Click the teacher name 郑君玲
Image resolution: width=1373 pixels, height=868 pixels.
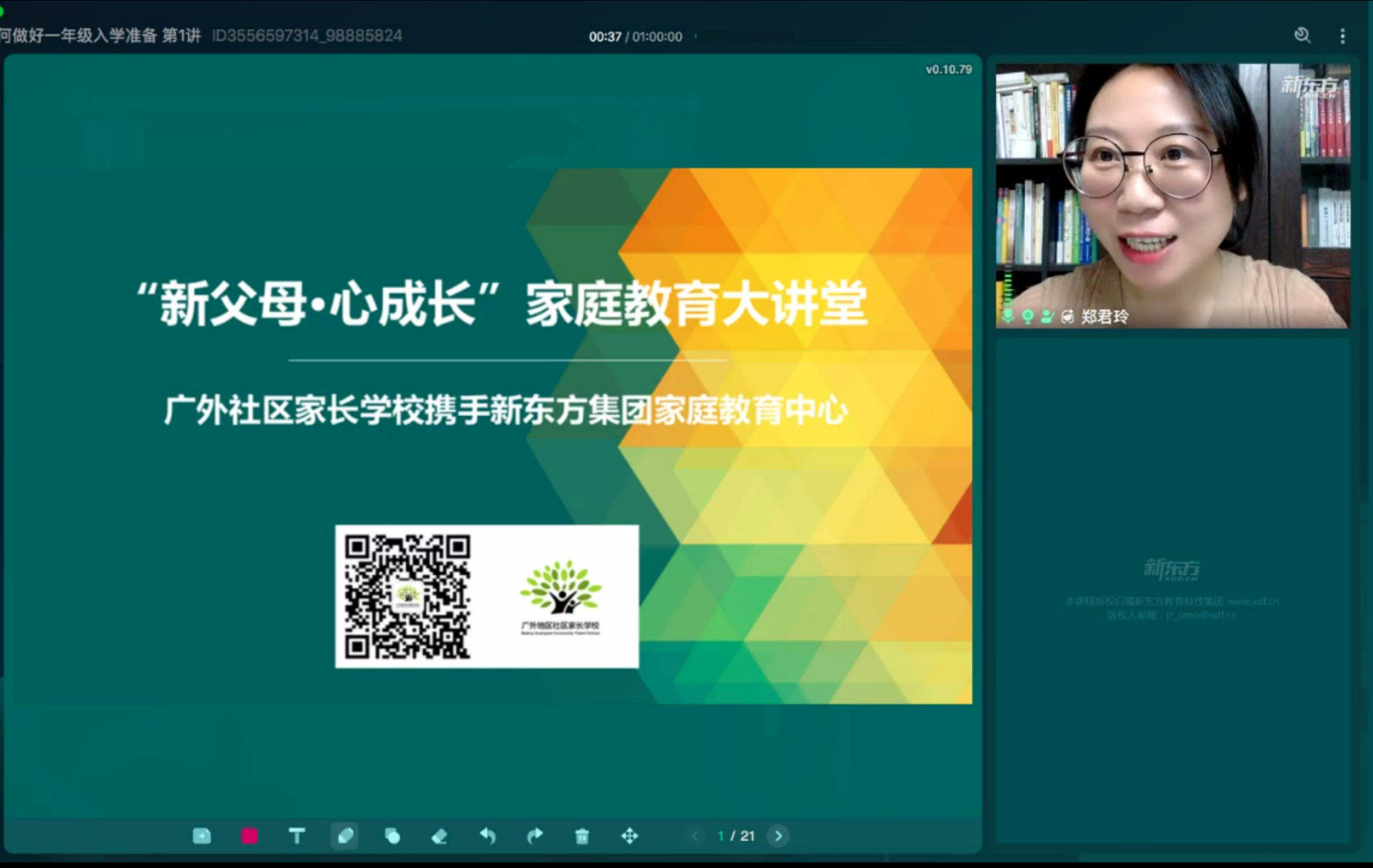point(1105,316)
